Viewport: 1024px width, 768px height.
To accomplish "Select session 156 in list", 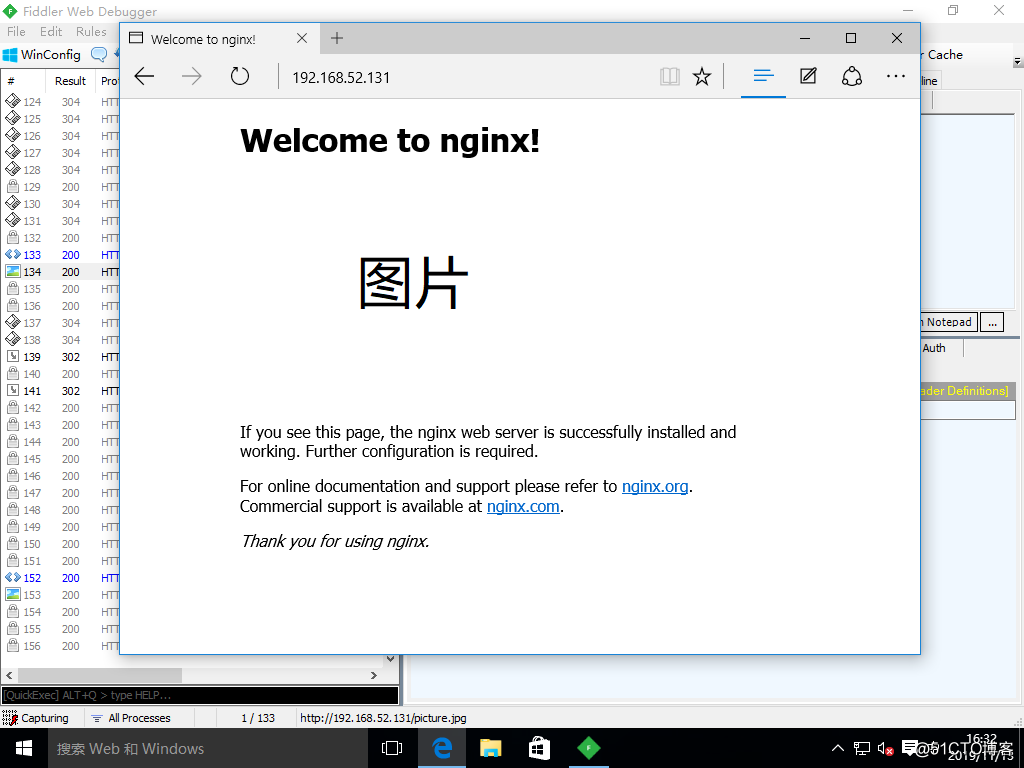I will coord(62,645).
